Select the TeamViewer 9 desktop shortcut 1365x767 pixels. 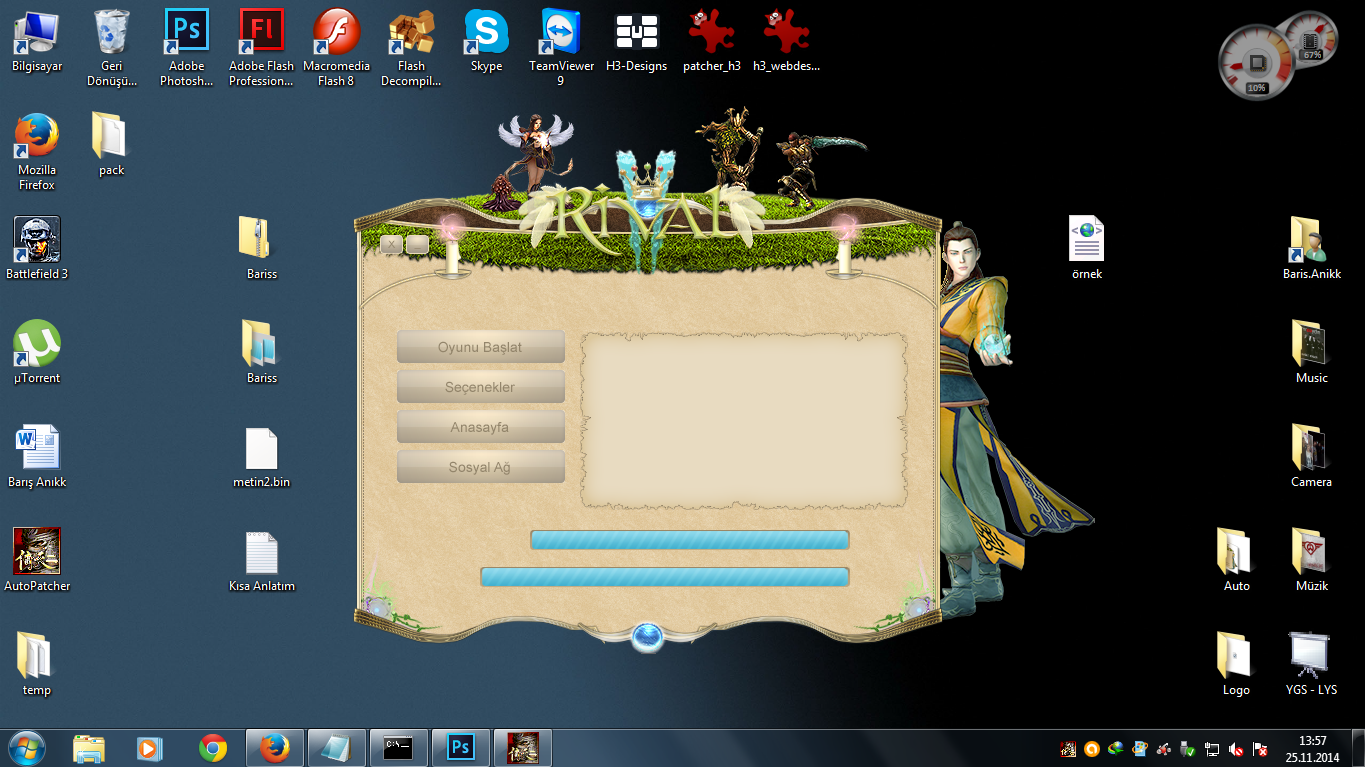561,48
